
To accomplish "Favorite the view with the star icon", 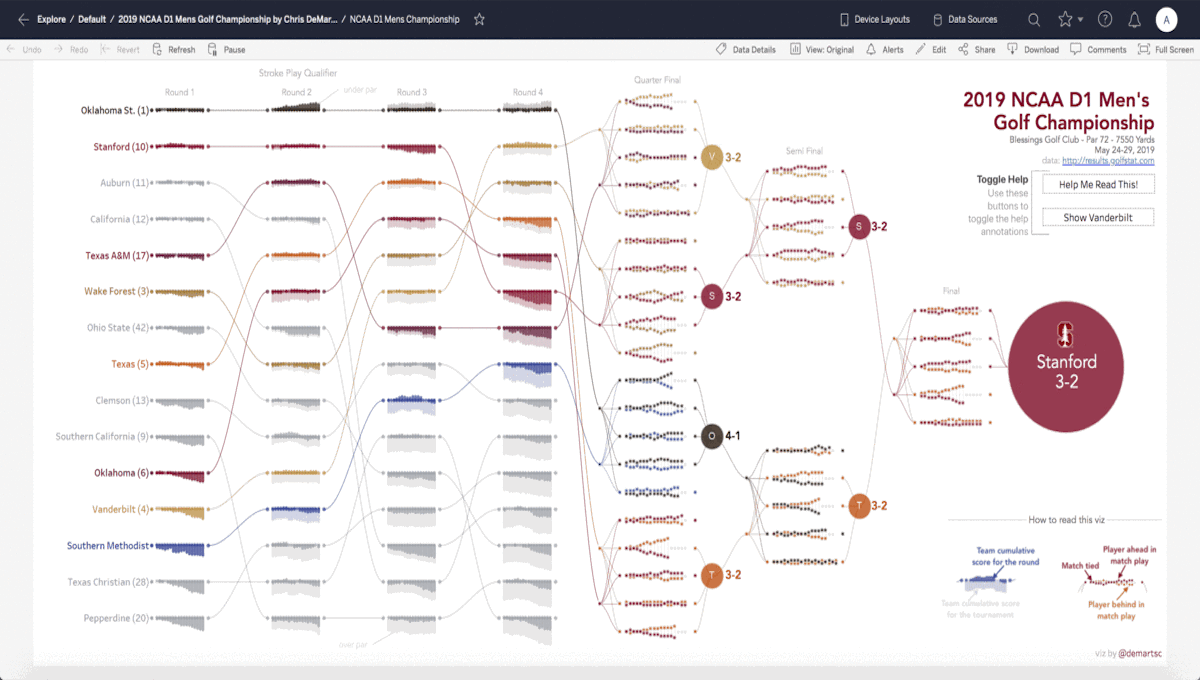I will coord(479,18).
